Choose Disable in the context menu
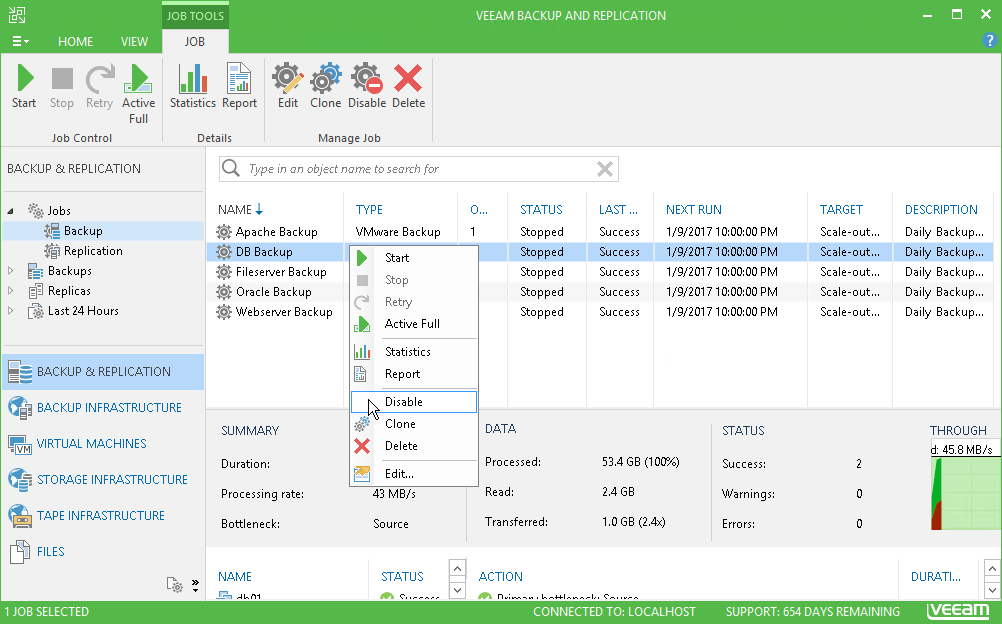 coord(413,402)
